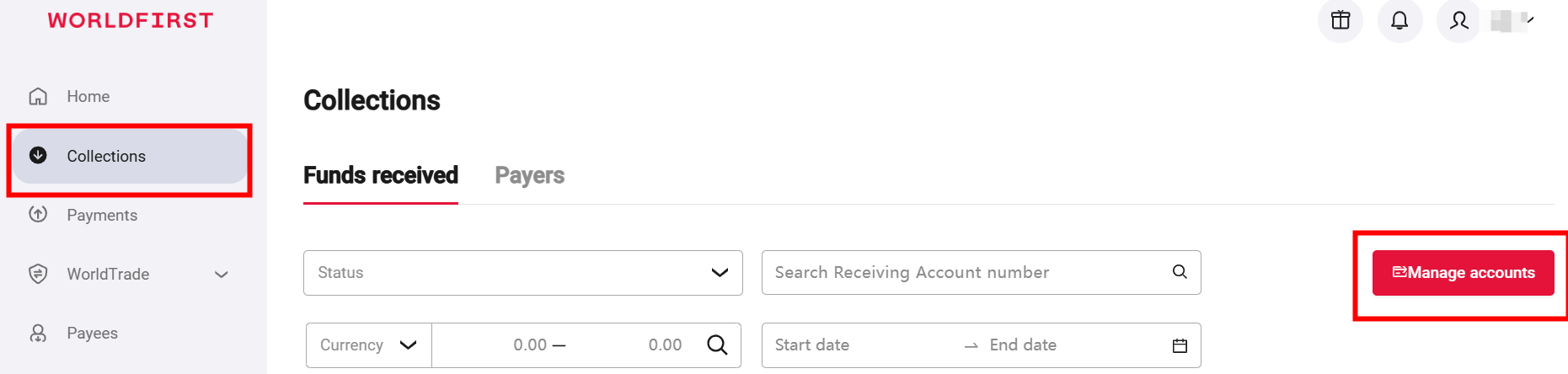
Task: Open the Currency dropdown
Action: click(x=368, y=345)
